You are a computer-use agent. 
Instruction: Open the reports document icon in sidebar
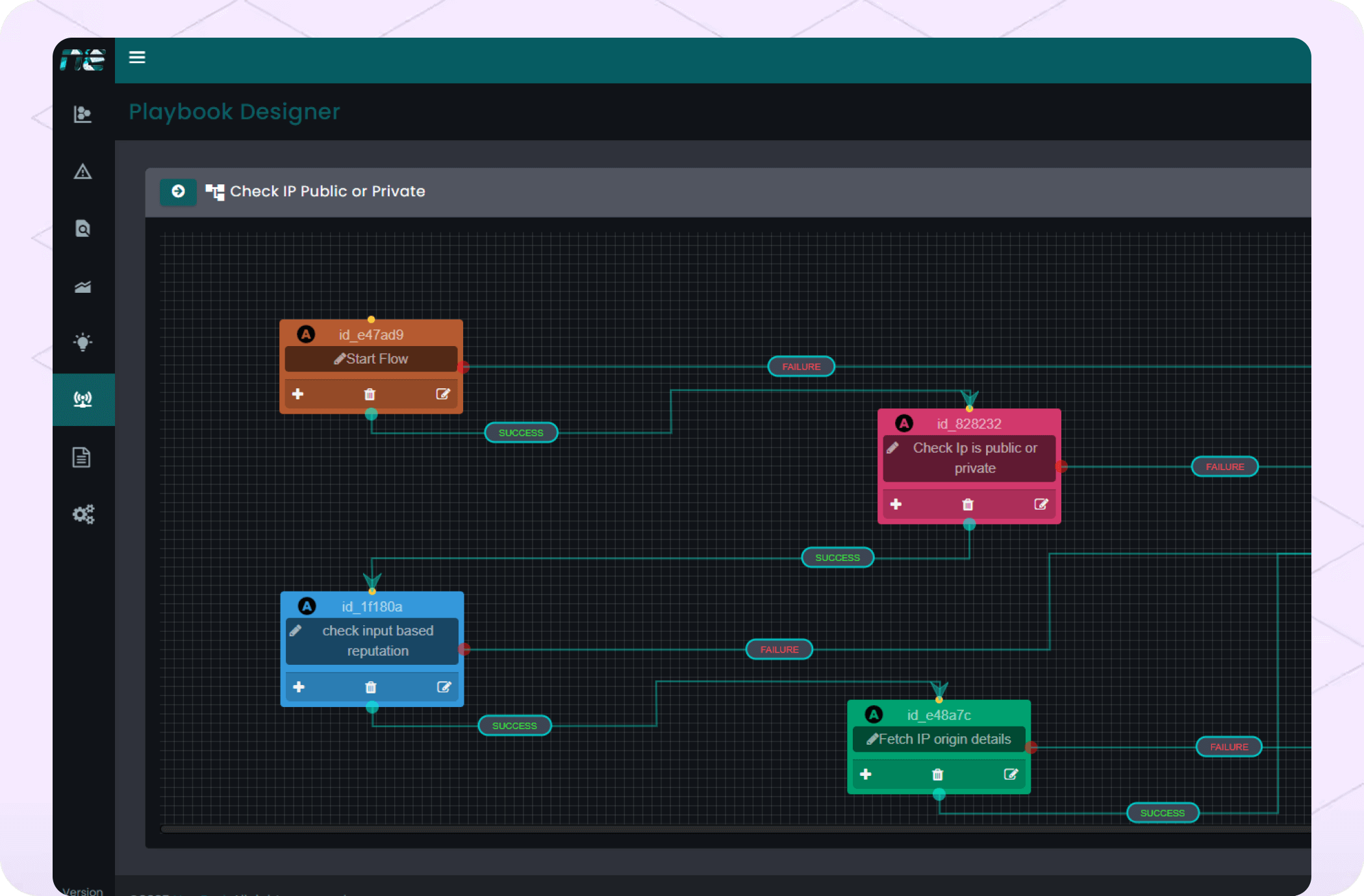click(81, 457)
